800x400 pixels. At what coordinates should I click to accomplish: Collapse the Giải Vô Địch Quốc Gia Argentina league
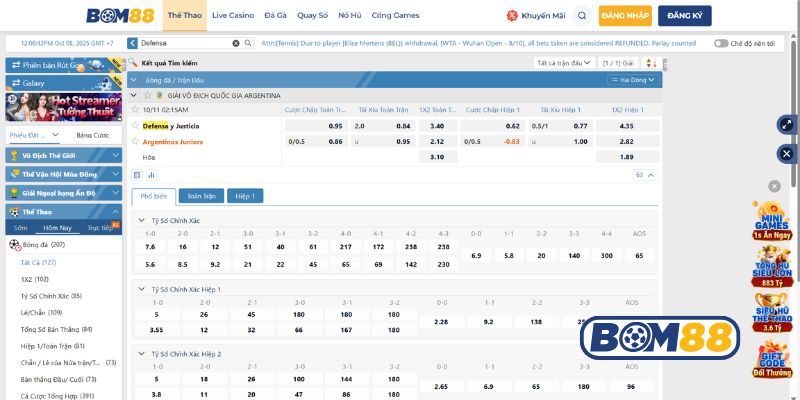(x=134, y=95)
